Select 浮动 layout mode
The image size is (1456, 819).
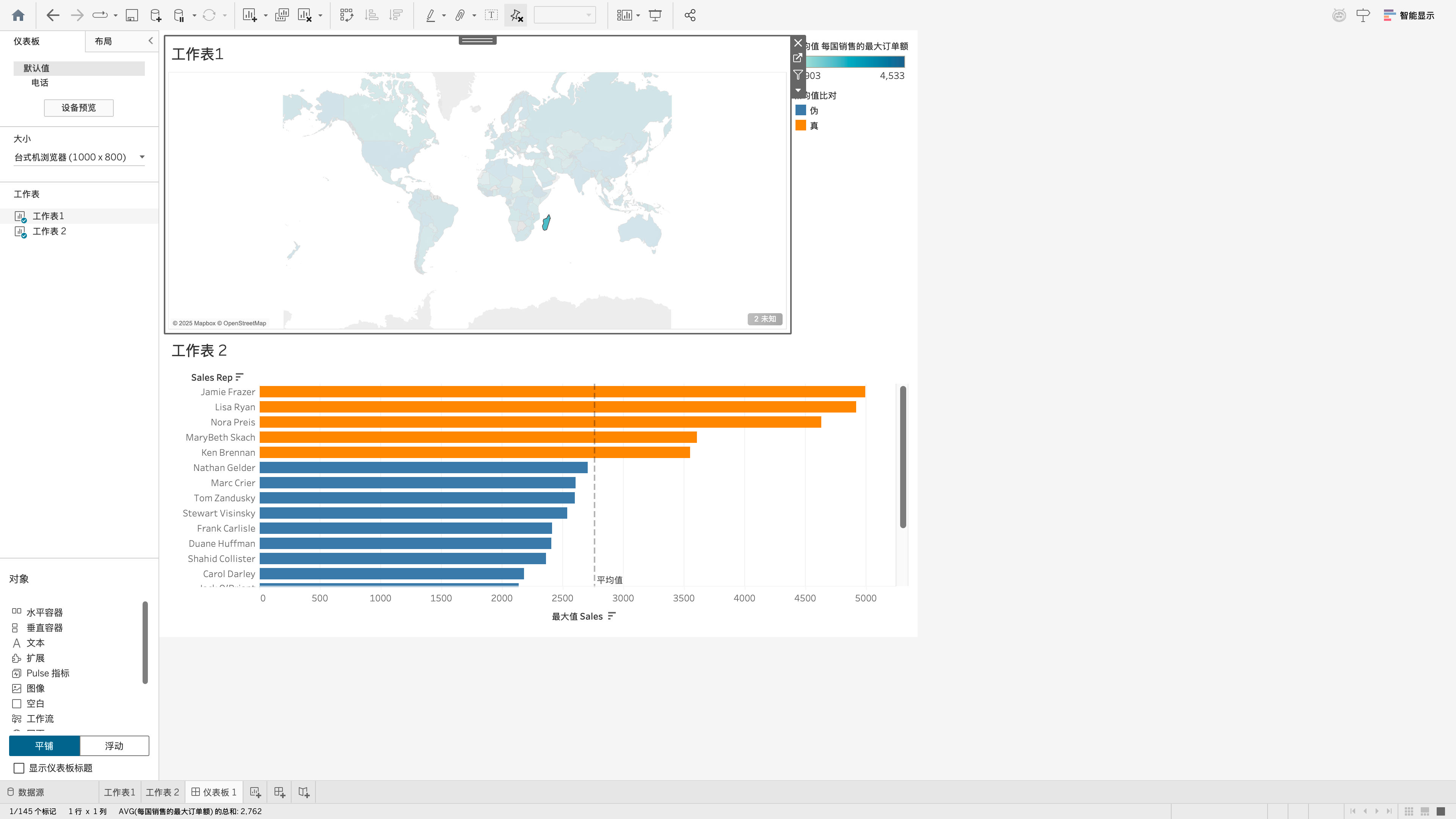(x=114, y=745)
